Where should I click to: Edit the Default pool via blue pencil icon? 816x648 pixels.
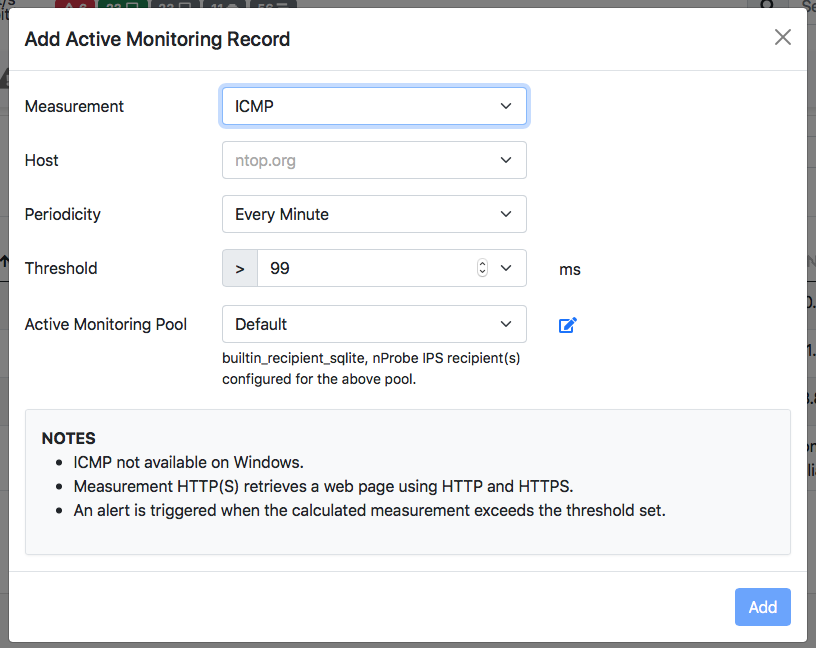(x=567, y=324)
